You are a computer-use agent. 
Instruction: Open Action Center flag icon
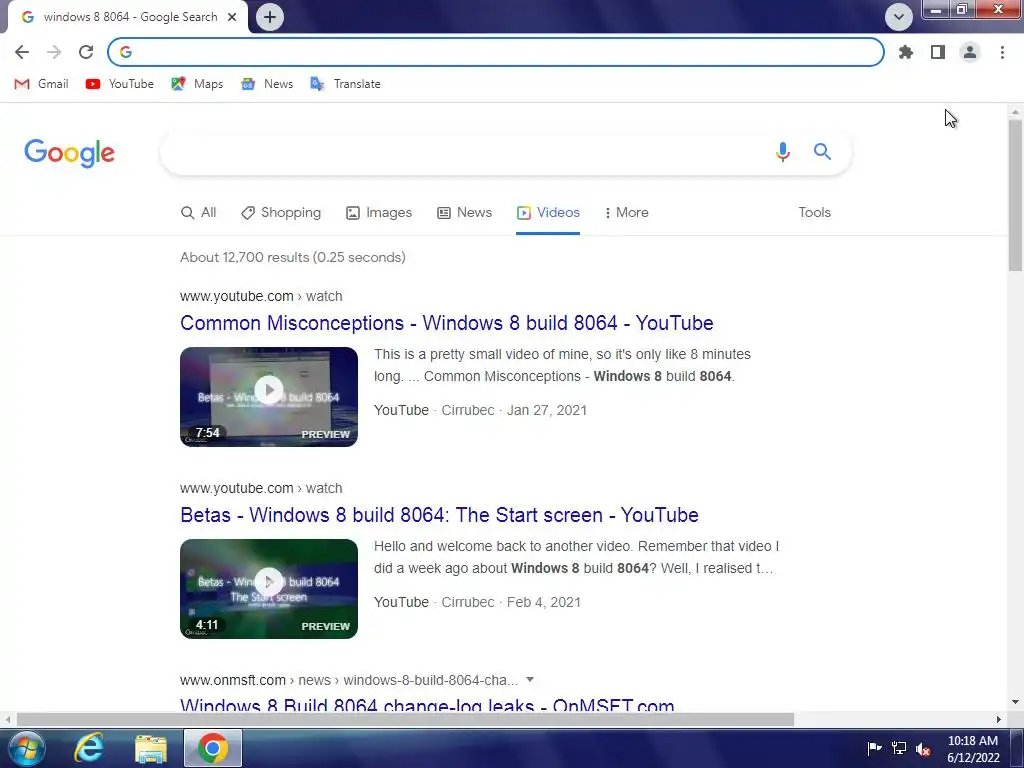pos(874,748)
